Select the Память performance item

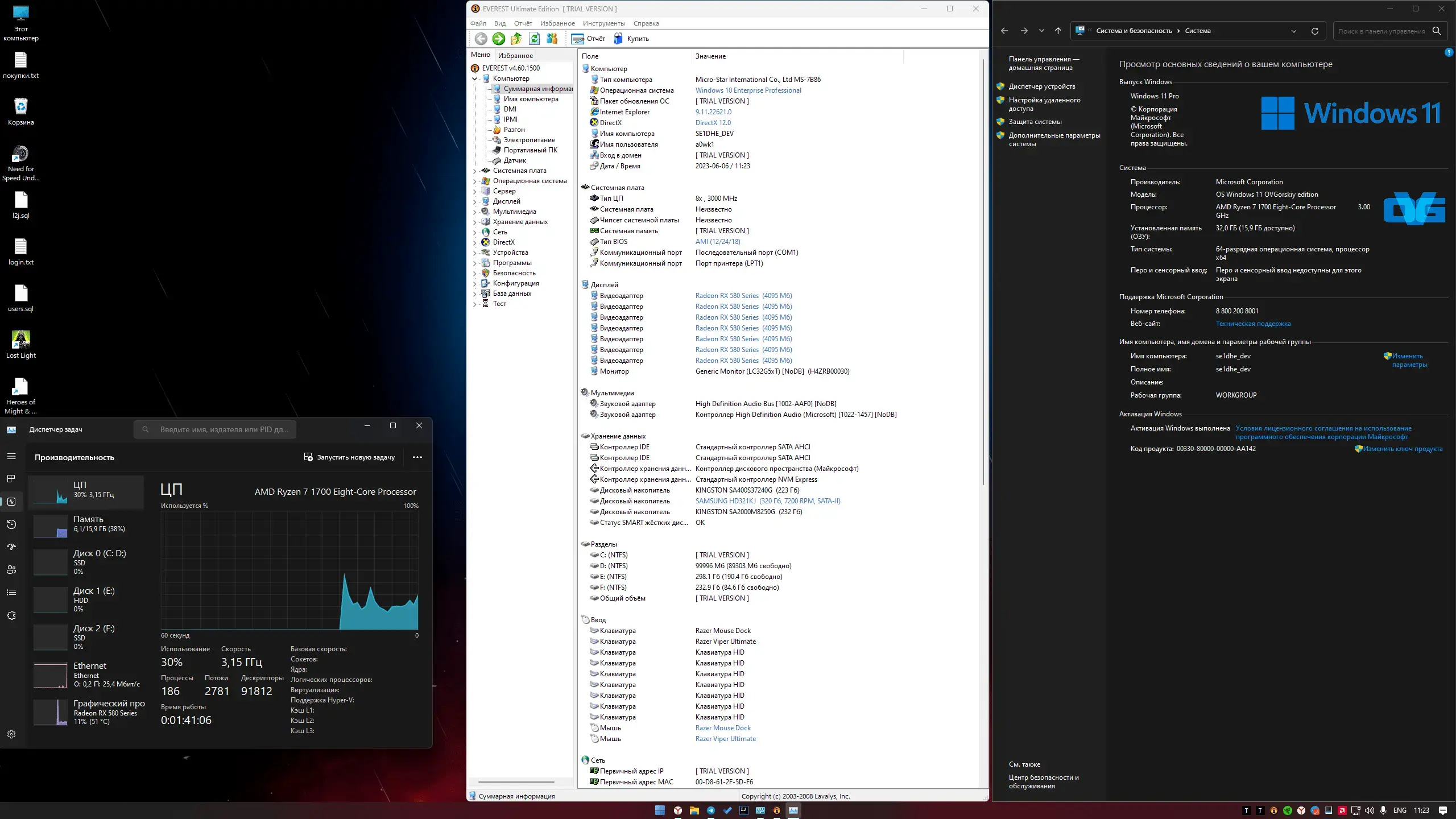(x=86, y=526)
